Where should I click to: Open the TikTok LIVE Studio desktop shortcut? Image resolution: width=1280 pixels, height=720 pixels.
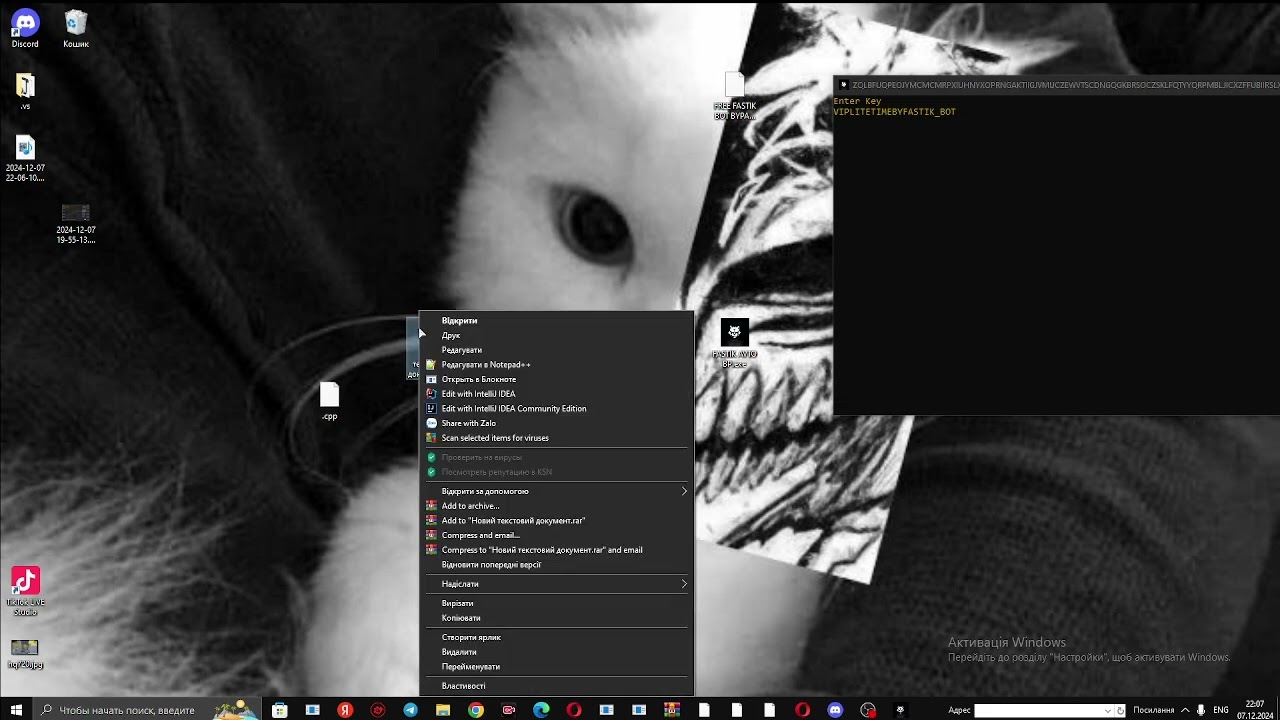click(x=25, y=592)
